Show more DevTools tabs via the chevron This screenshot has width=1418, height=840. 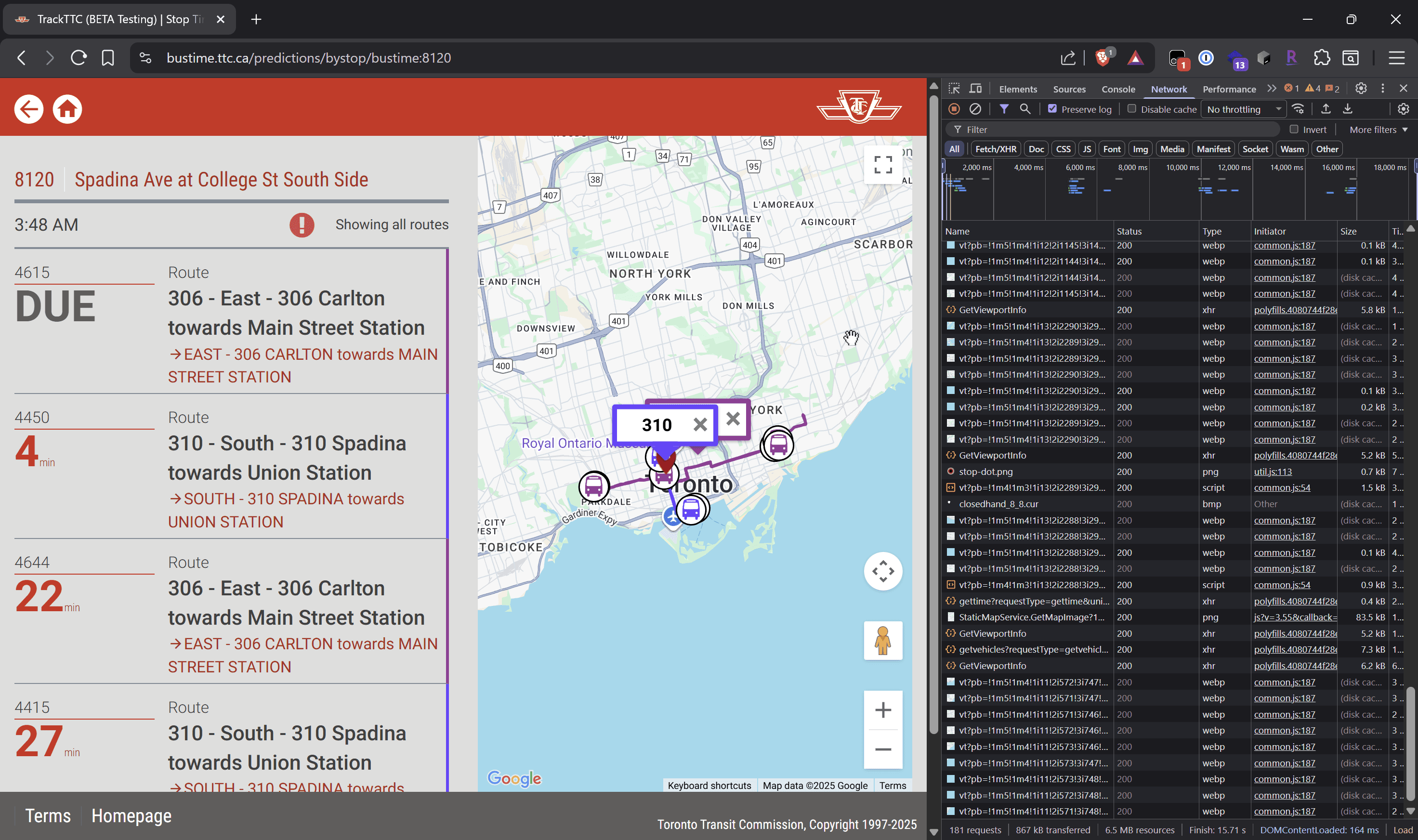pos(1272,89)
